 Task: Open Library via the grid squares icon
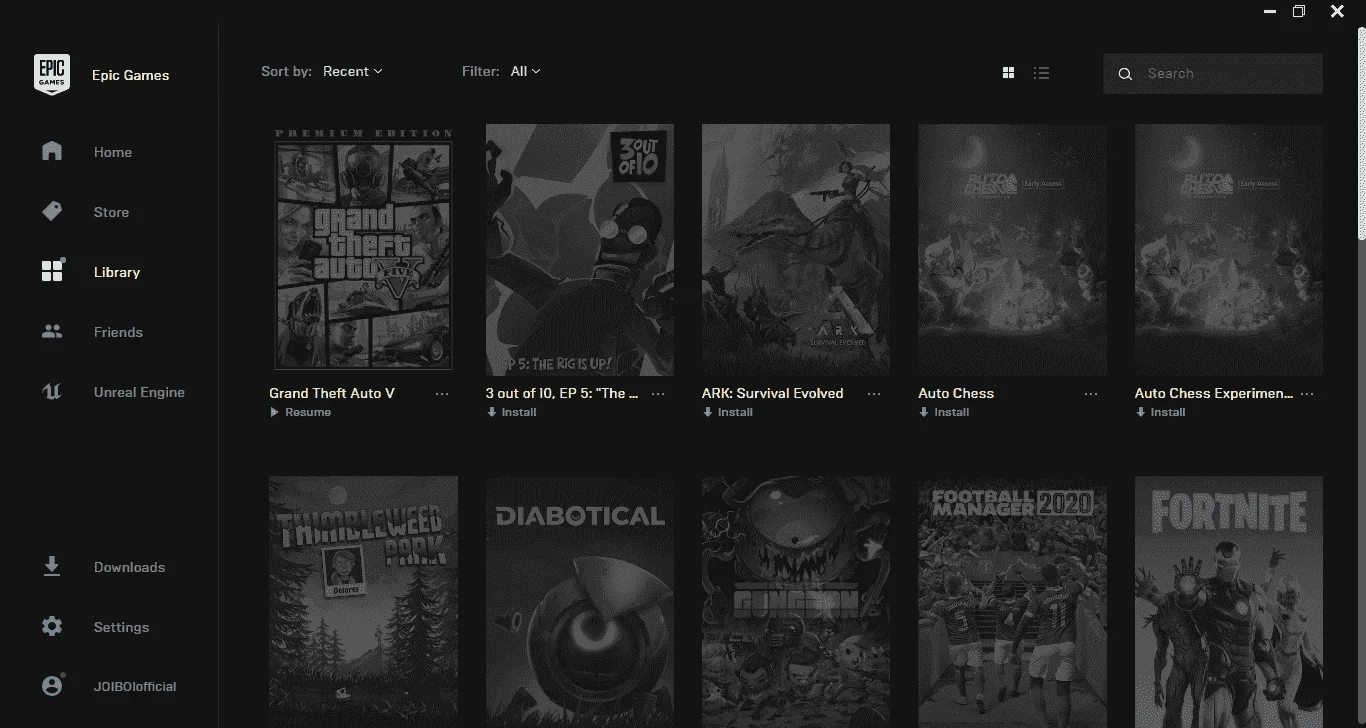point(52,271)
